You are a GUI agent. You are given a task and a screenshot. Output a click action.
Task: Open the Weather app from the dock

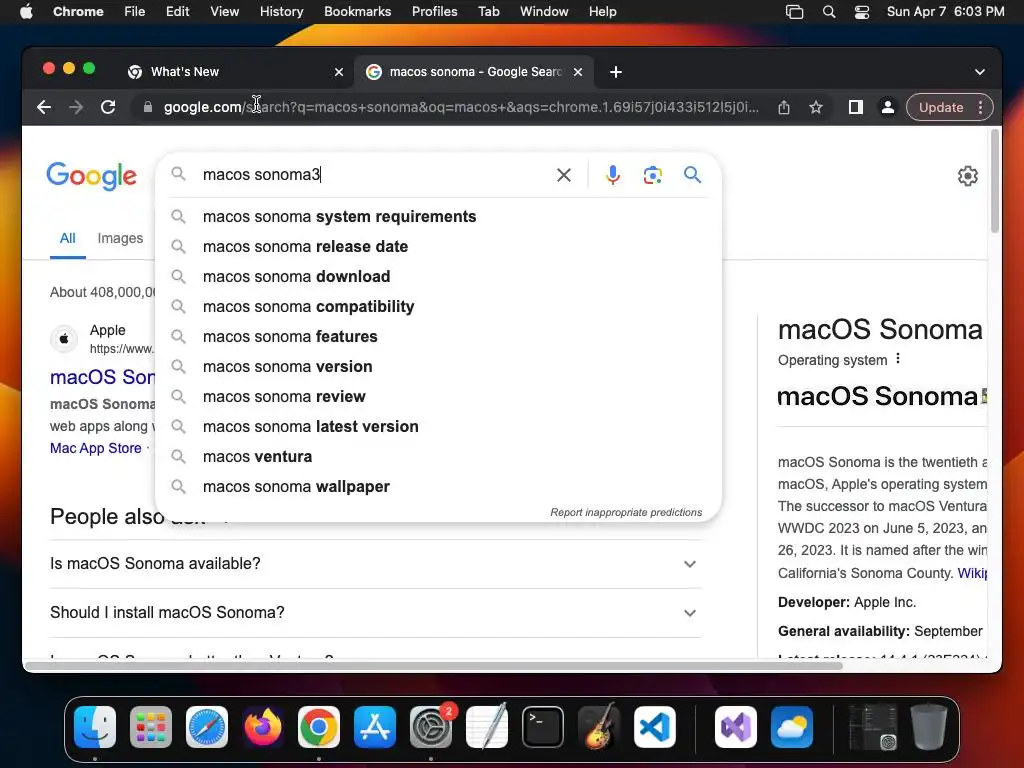pyautogui.click(x=792, y=727)
